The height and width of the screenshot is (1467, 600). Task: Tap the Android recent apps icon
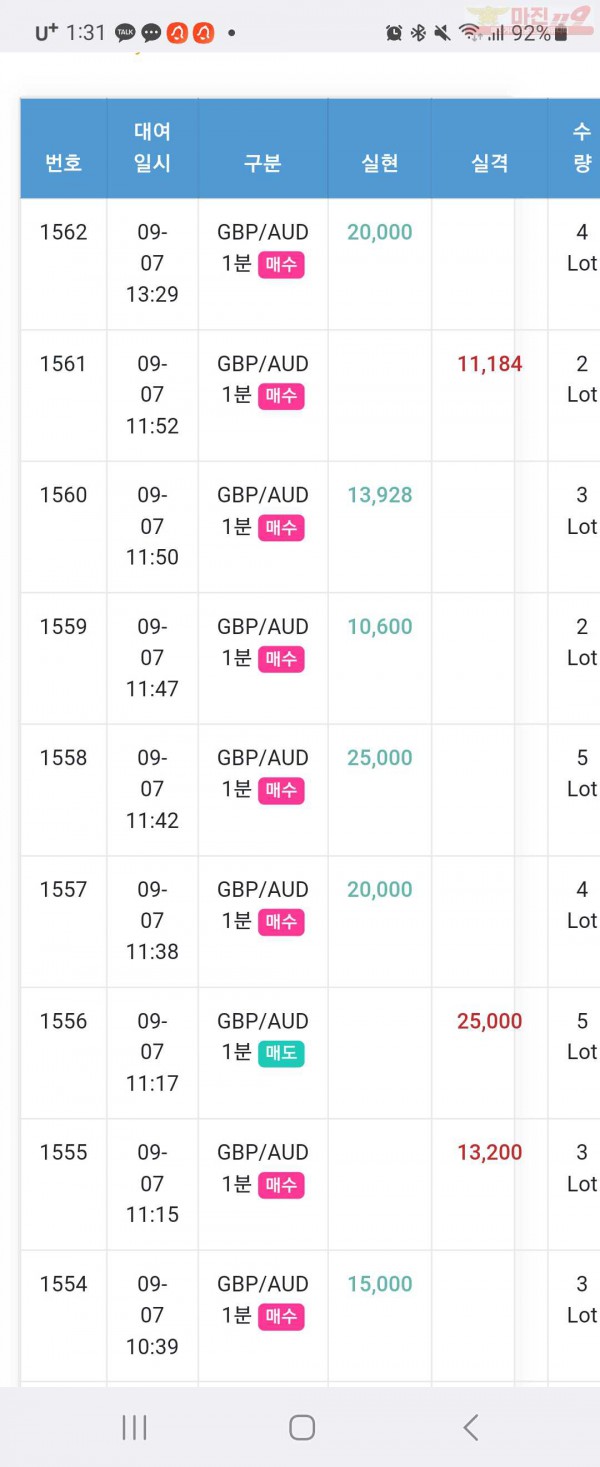coord(134,1427)
